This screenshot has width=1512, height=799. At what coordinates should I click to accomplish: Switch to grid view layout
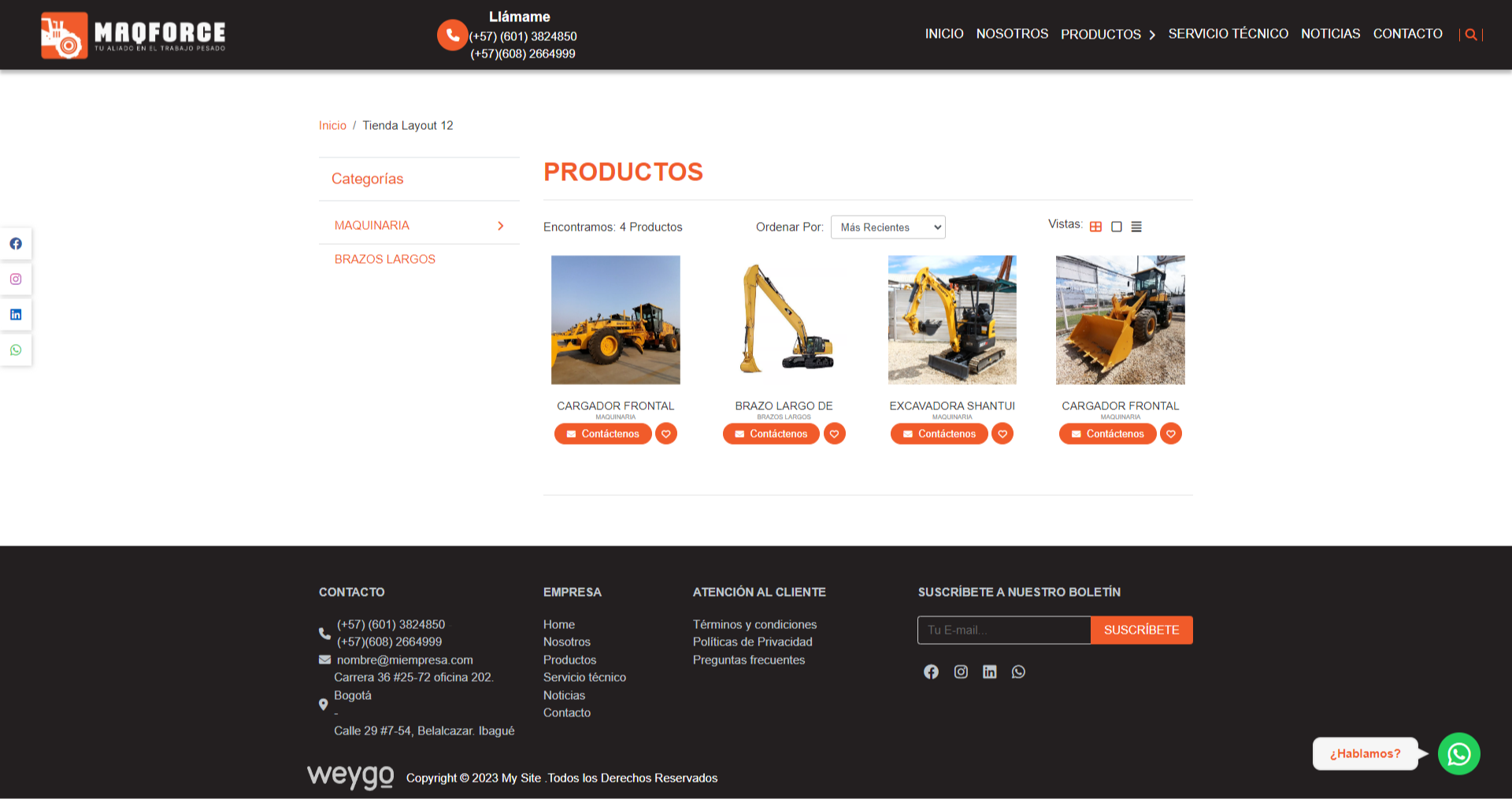pos(1095,227)
